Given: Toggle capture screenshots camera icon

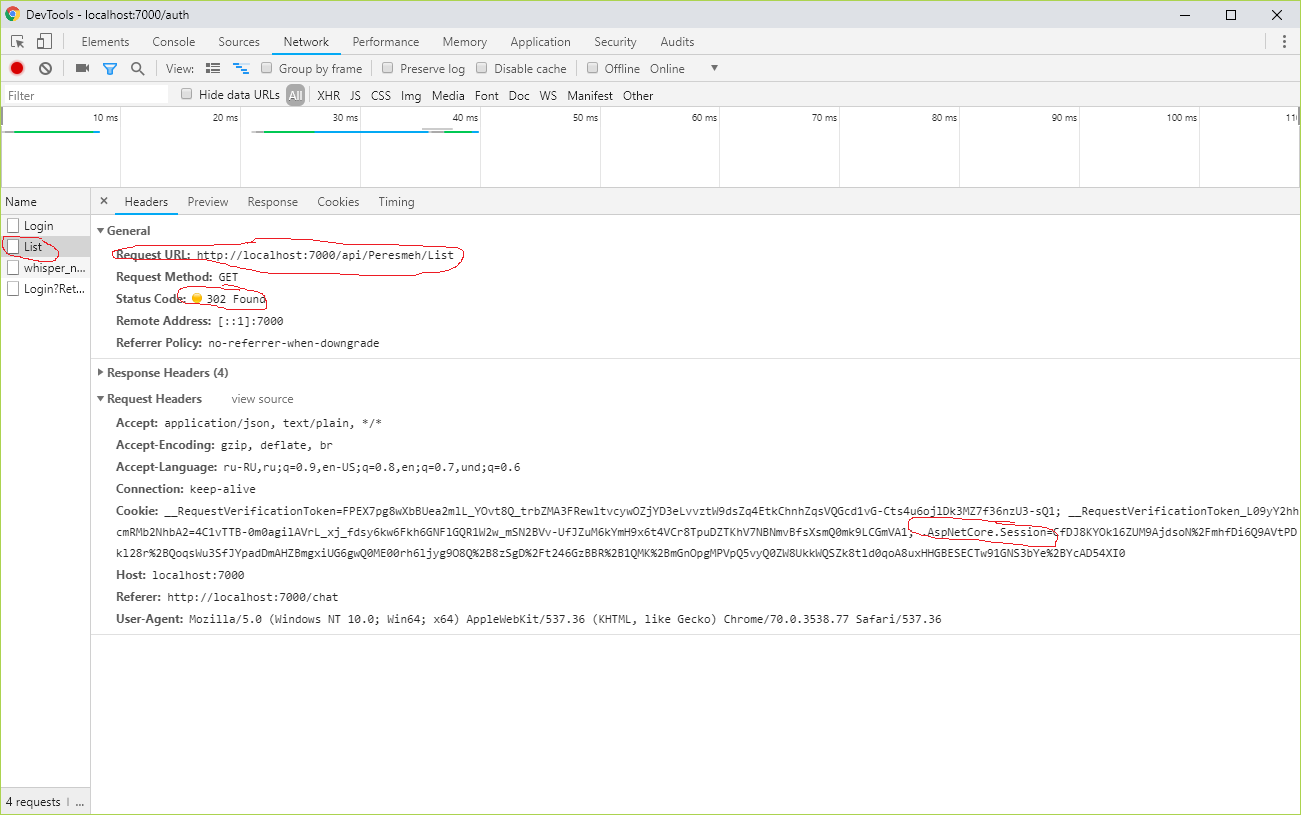Looking at the screenshot, I should pos(82,68).
